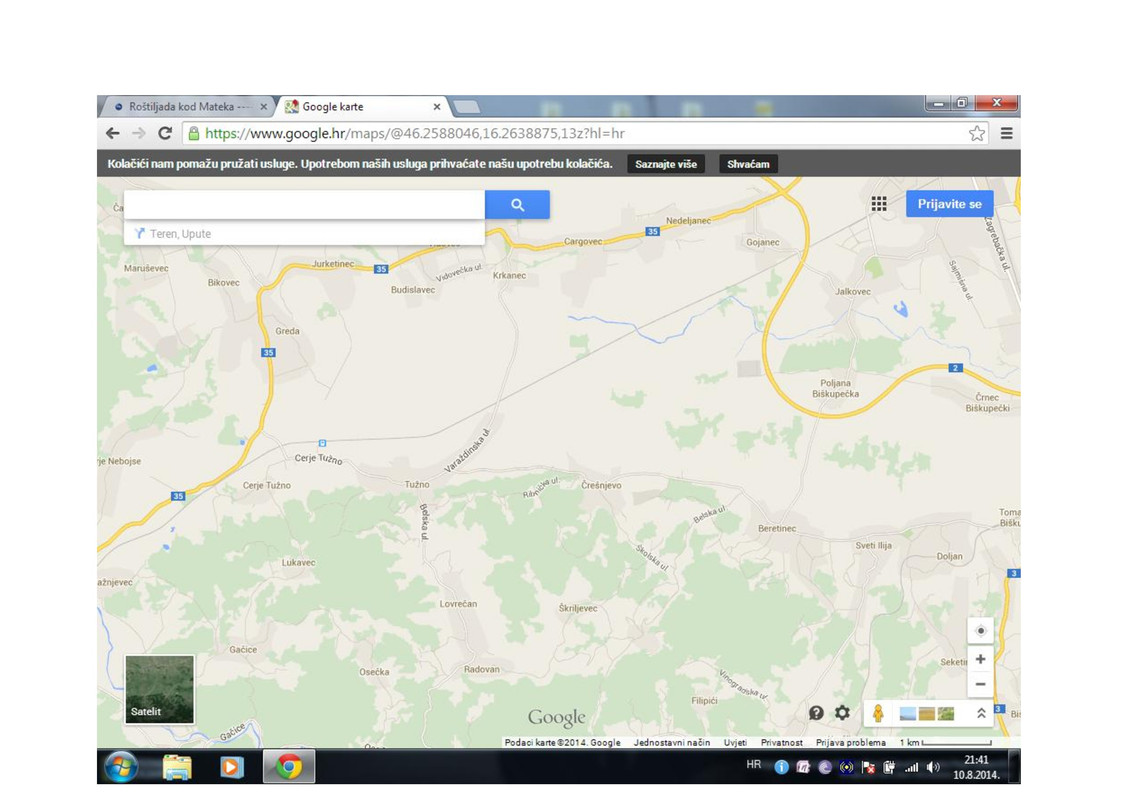Viewport: 1131px width, 800px height.
Task: Open the middle golden field photo thumbnail
Action: coord(927,714)
